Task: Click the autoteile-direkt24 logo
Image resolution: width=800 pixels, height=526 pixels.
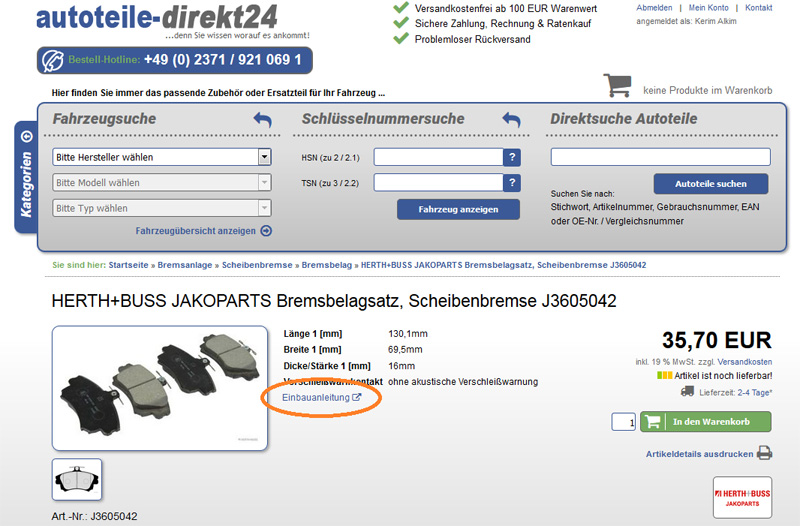Action: [x=157, y=17]
